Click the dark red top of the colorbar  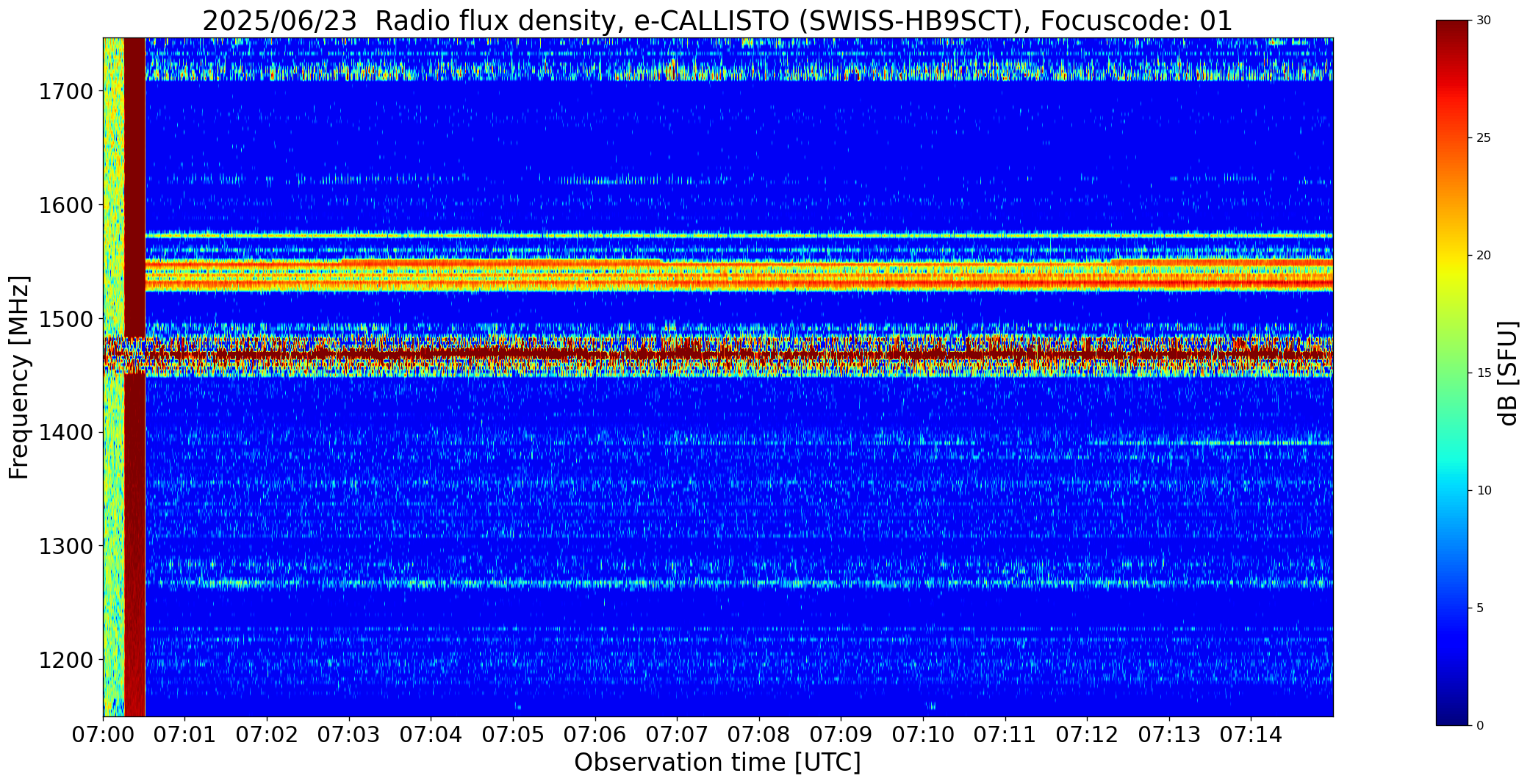1454,33
